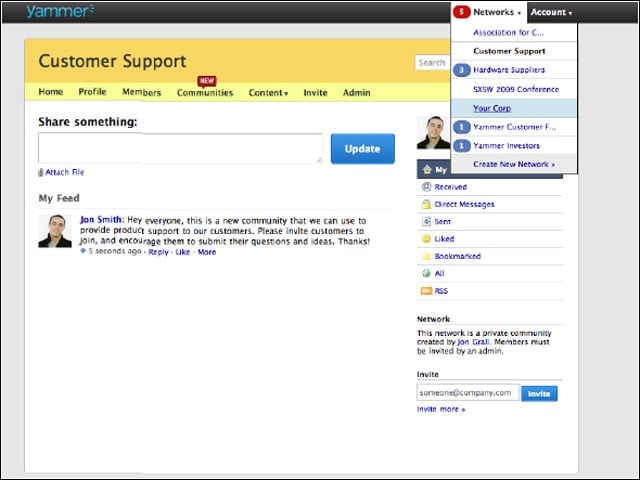Click Reply on Jon Smith's post

tap(158, 252)
